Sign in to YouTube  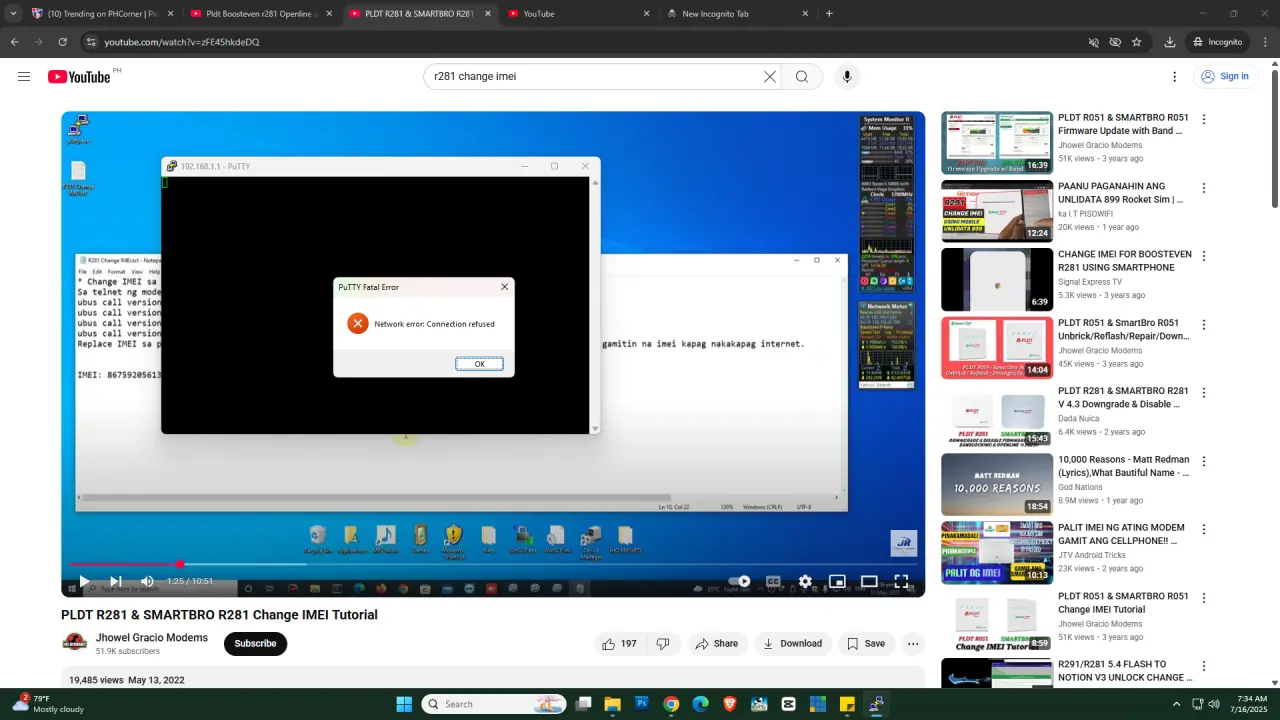coord(1224,77)
